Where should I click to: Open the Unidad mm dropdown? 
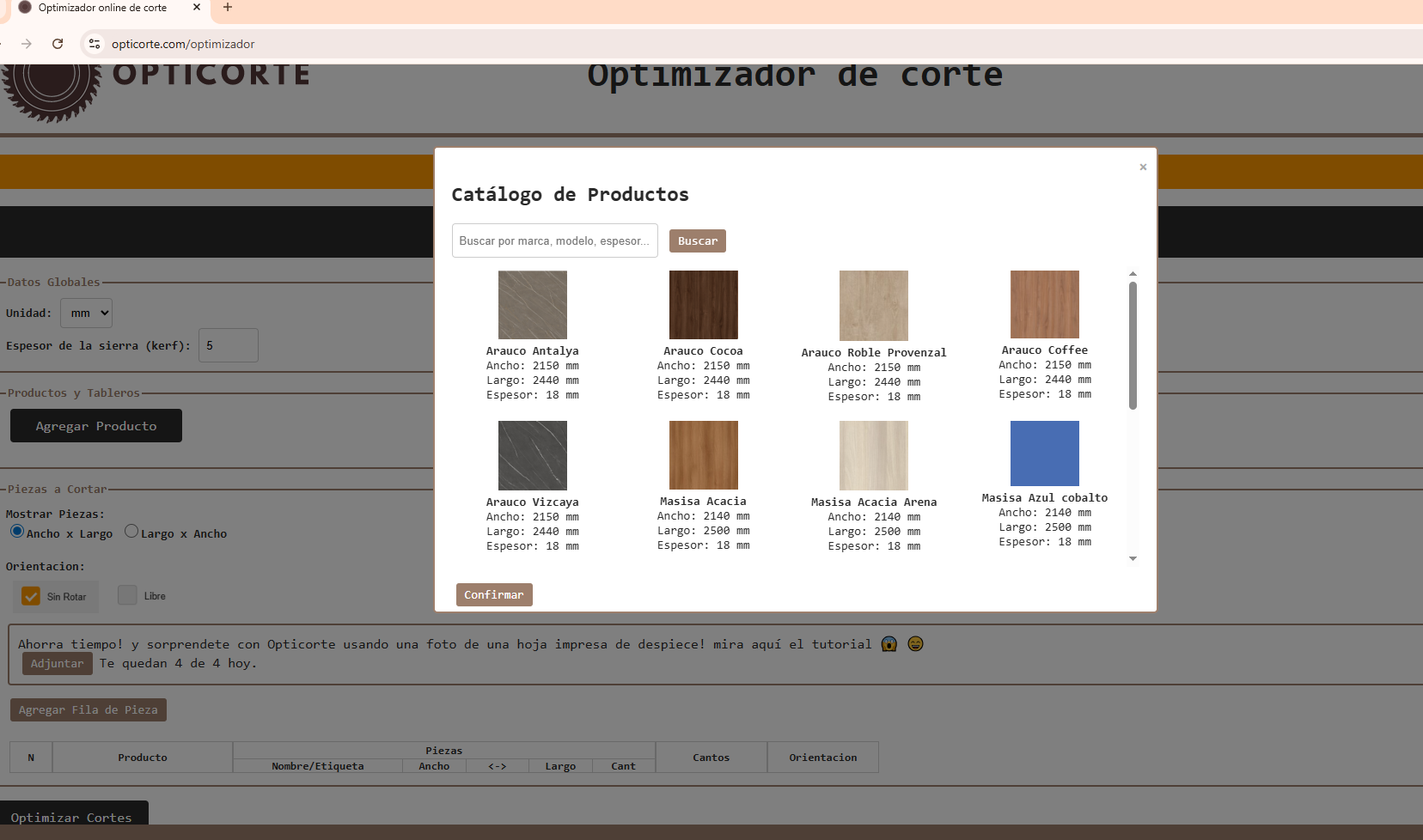[86, 313]
